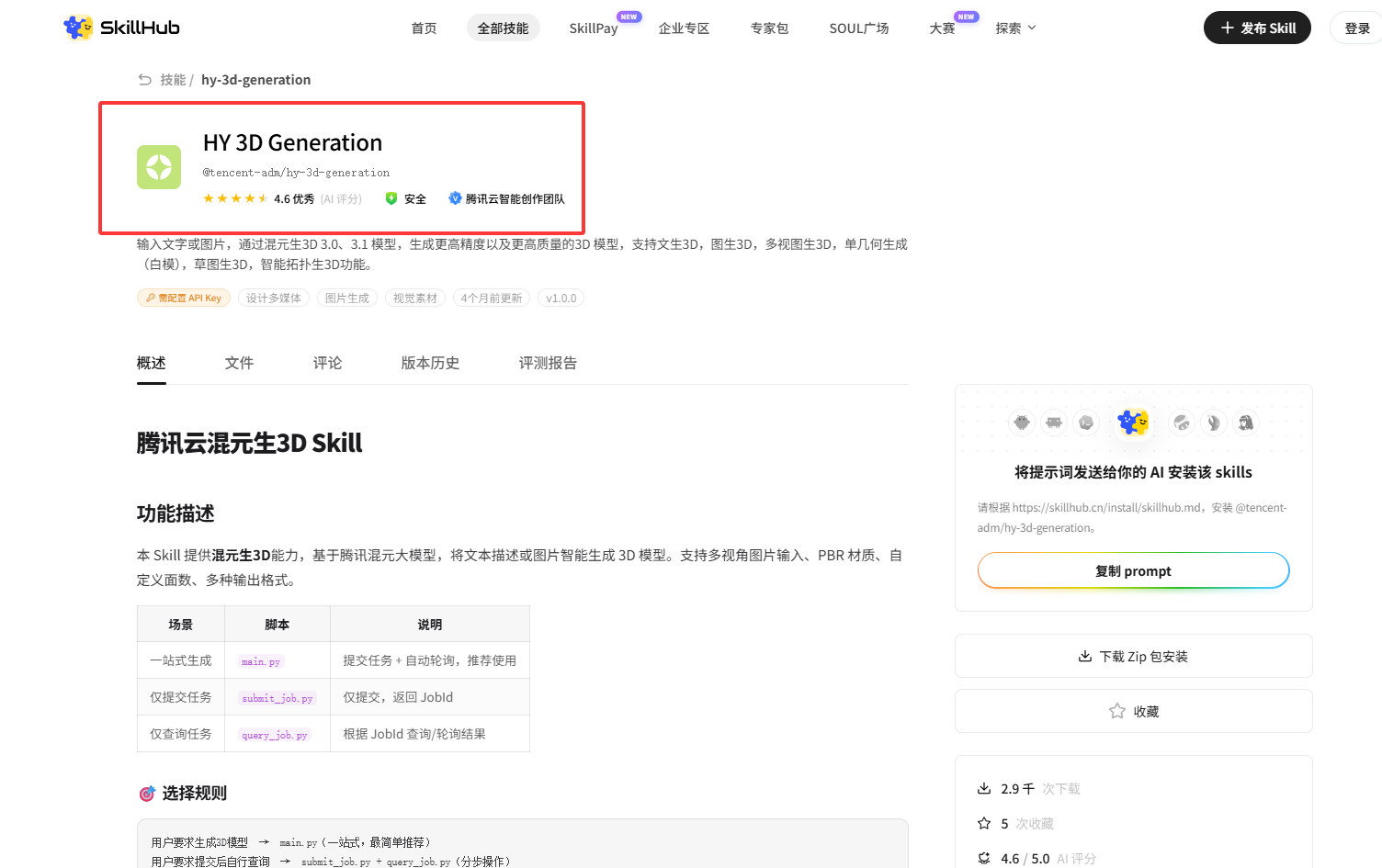Click the 设计多媒体 tag
The width and height of the screenshot is (1382, 868).
point(274,299)
